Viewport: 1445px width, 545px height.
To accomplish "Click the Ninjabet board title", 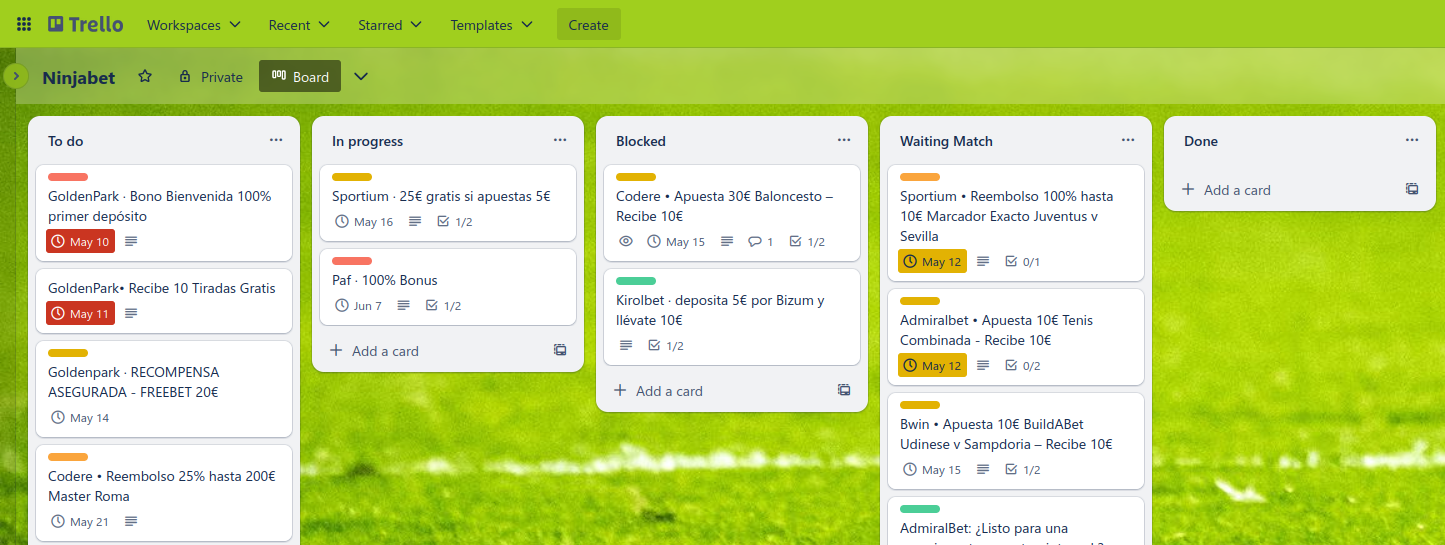I will click(79, 77).
